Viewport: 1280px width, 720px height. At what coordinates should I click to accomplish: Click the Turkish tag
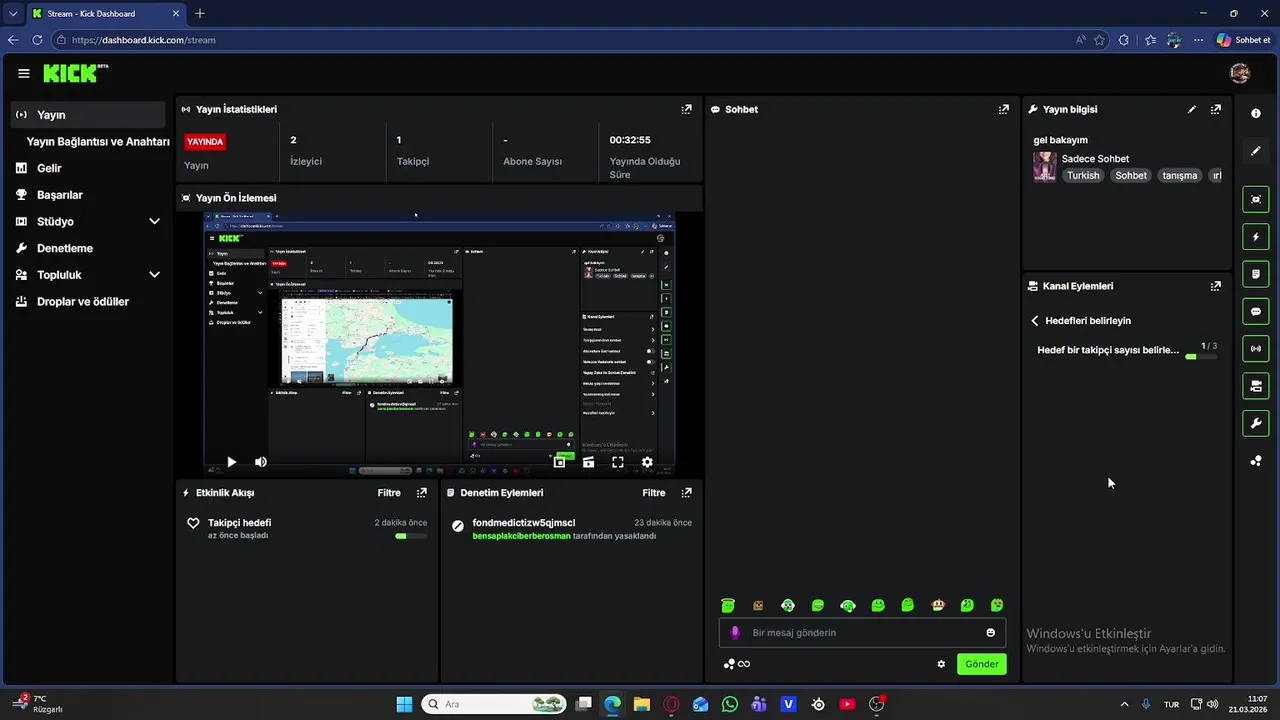(x=1083, y=176)
